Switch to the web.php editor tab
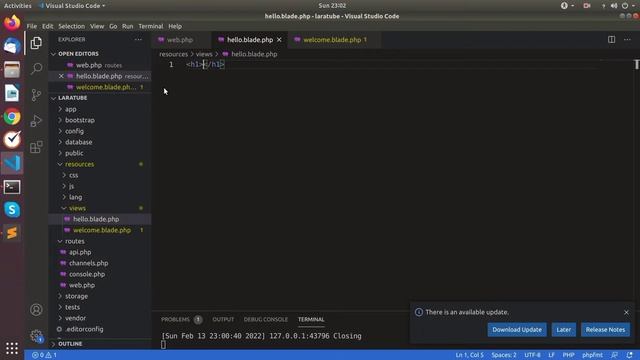The width and height of the screenshot is (640, 360). (x=180, y=40)
